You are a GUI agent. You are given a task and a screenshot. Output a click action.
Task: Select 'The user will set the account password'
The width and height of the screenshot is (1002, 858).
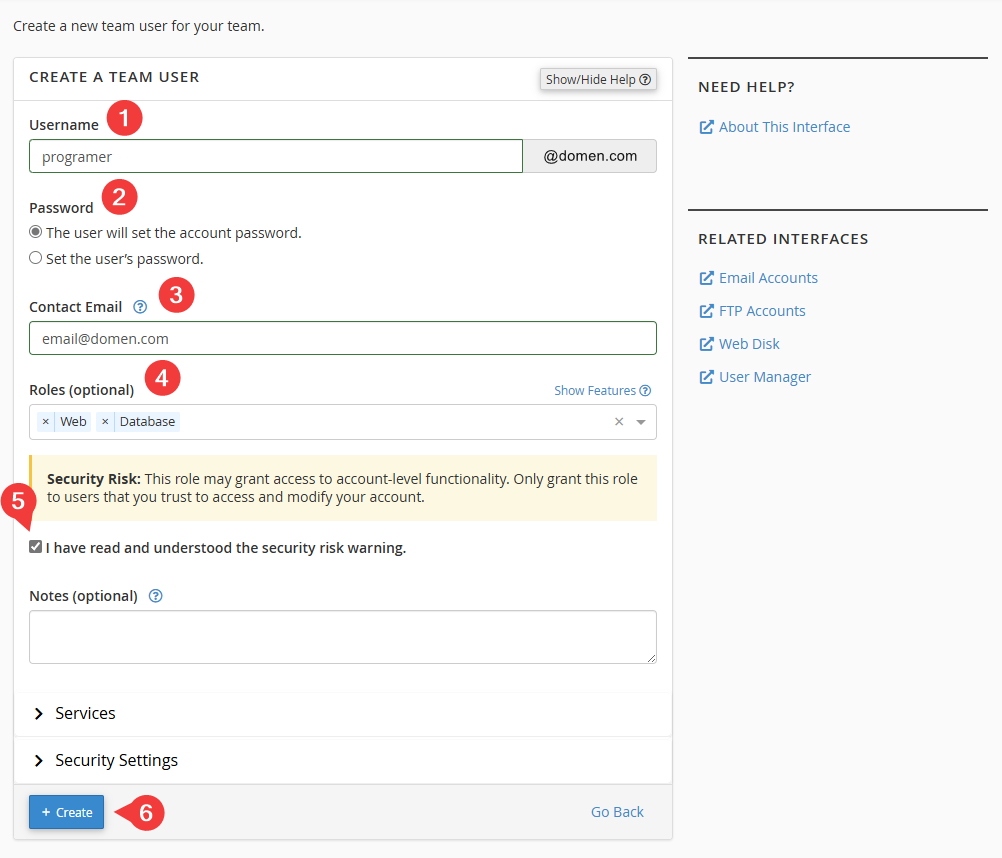[x=36, y=232]
